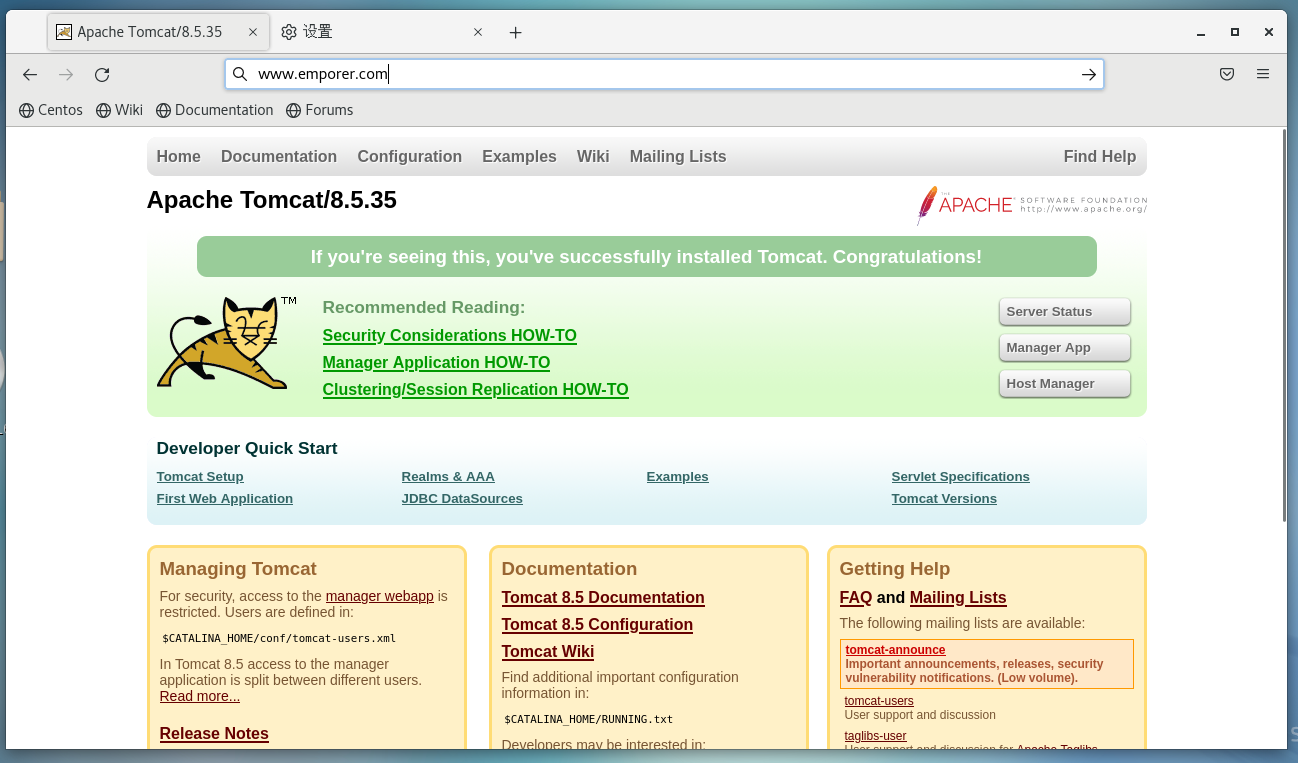The width and height of the screenshot is (1298, 763).
Task: Open the Tomcat Versions link
Action: (x=944, y=499)
